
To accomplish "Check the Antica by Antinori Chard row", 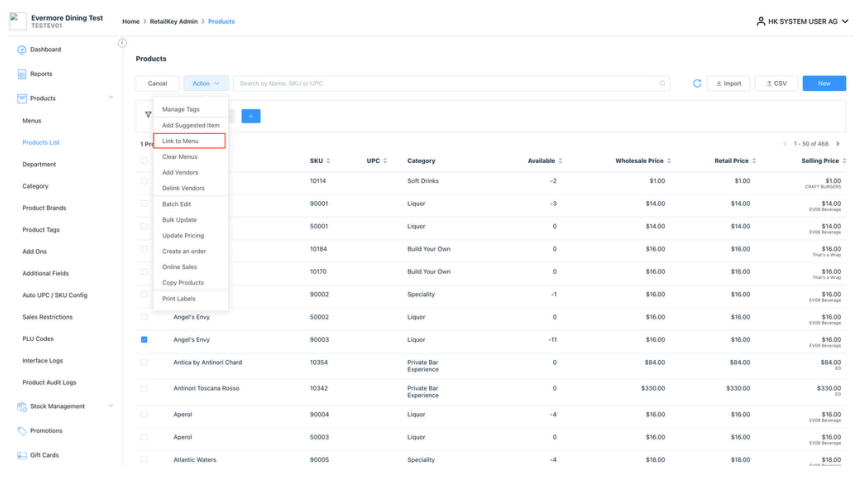I will point(144,363).
